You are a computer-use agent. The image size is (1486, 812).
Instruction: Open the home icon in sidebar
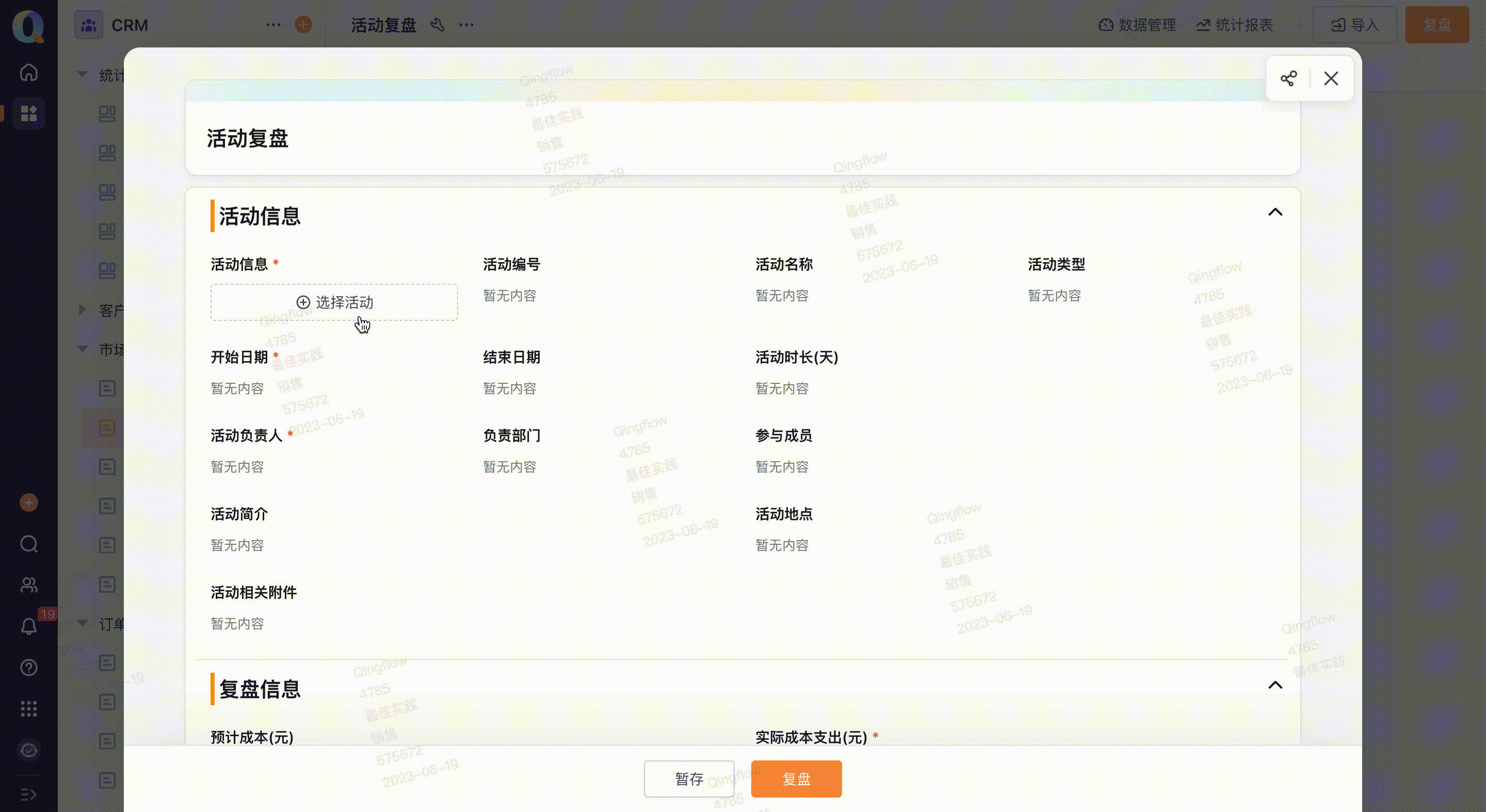pos(29,73)
